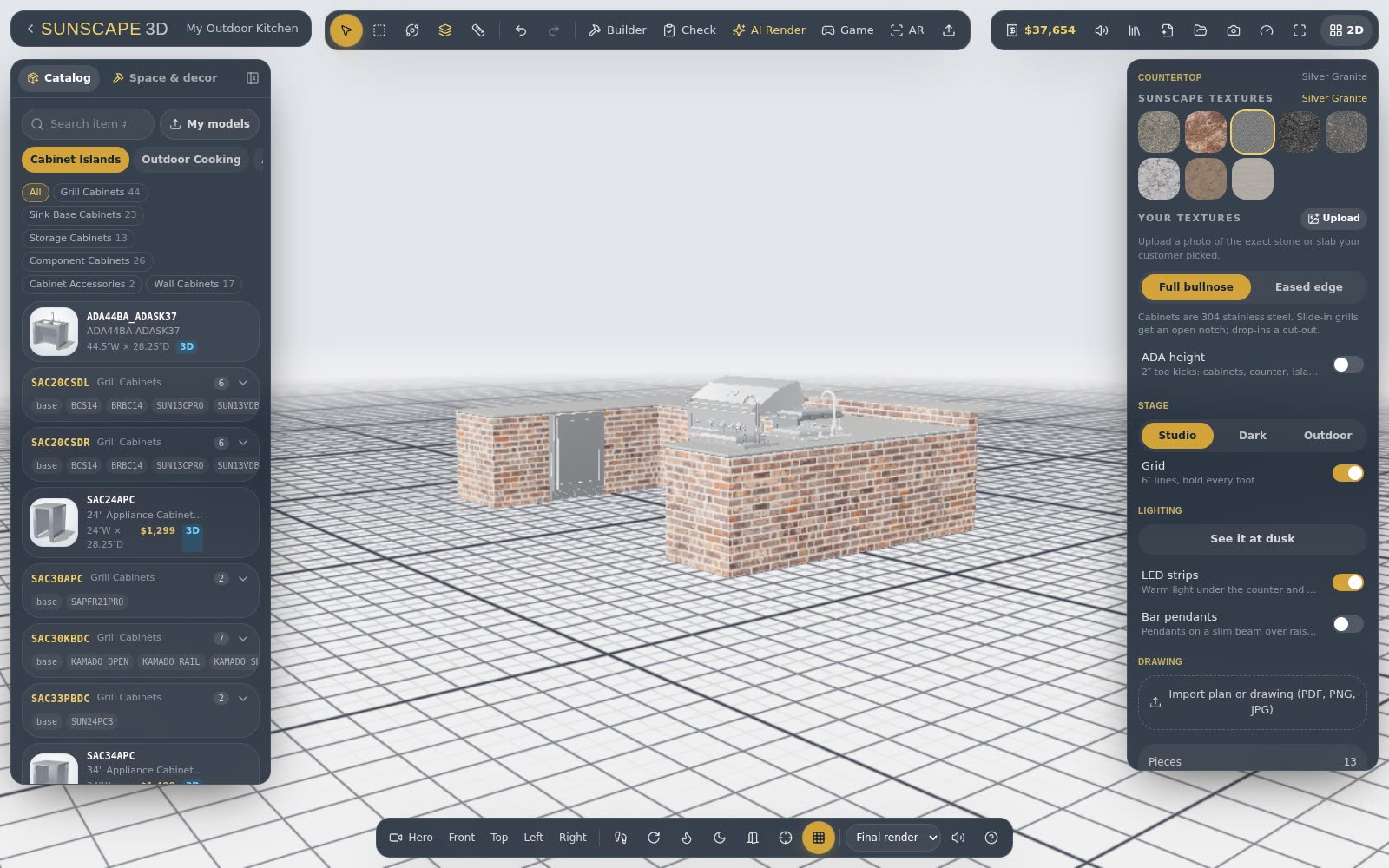This screenshot has width=1389, height=868.
Task: Enable Bar pendants toggle
Action: (1348, 624)
